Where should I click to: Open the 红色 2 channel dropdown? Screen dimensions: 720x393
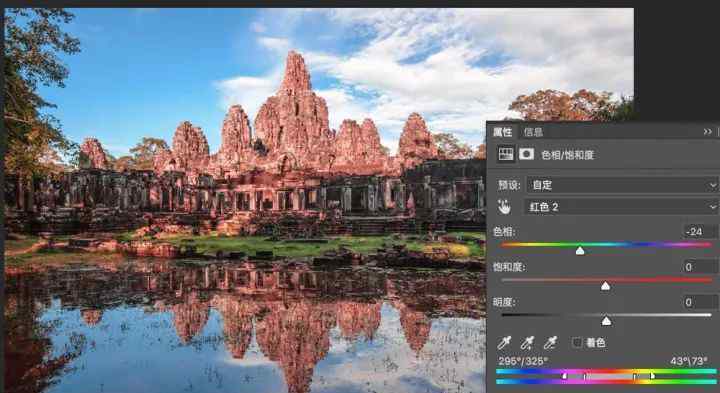coord(621,207)
